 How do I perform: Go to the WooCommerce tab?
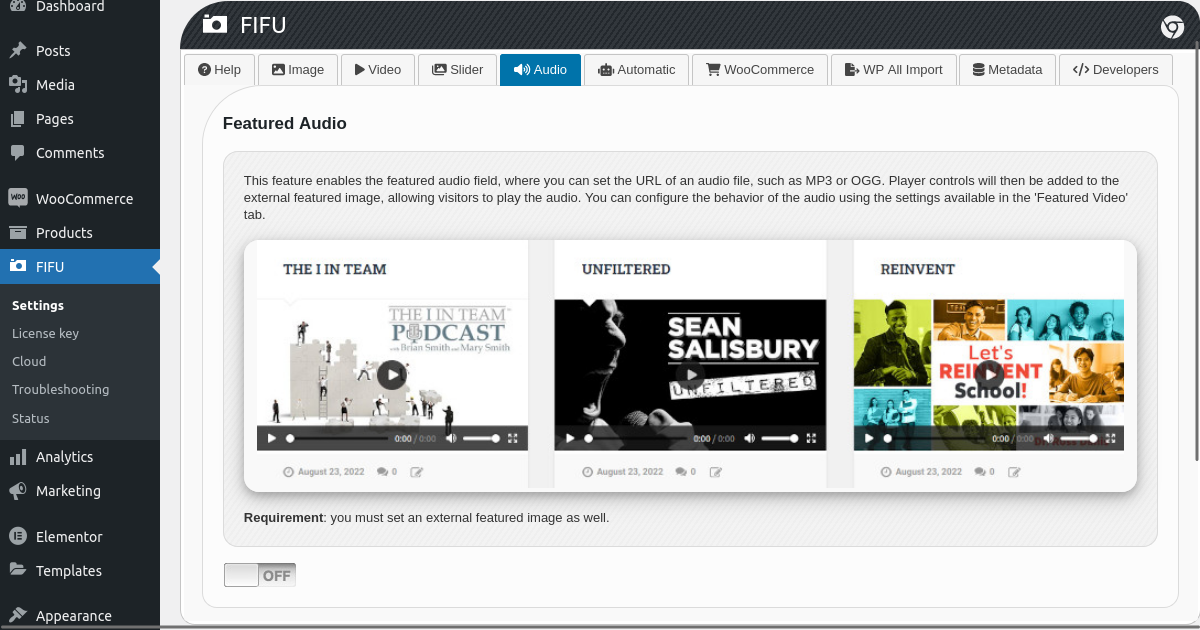tap(760, 70)
